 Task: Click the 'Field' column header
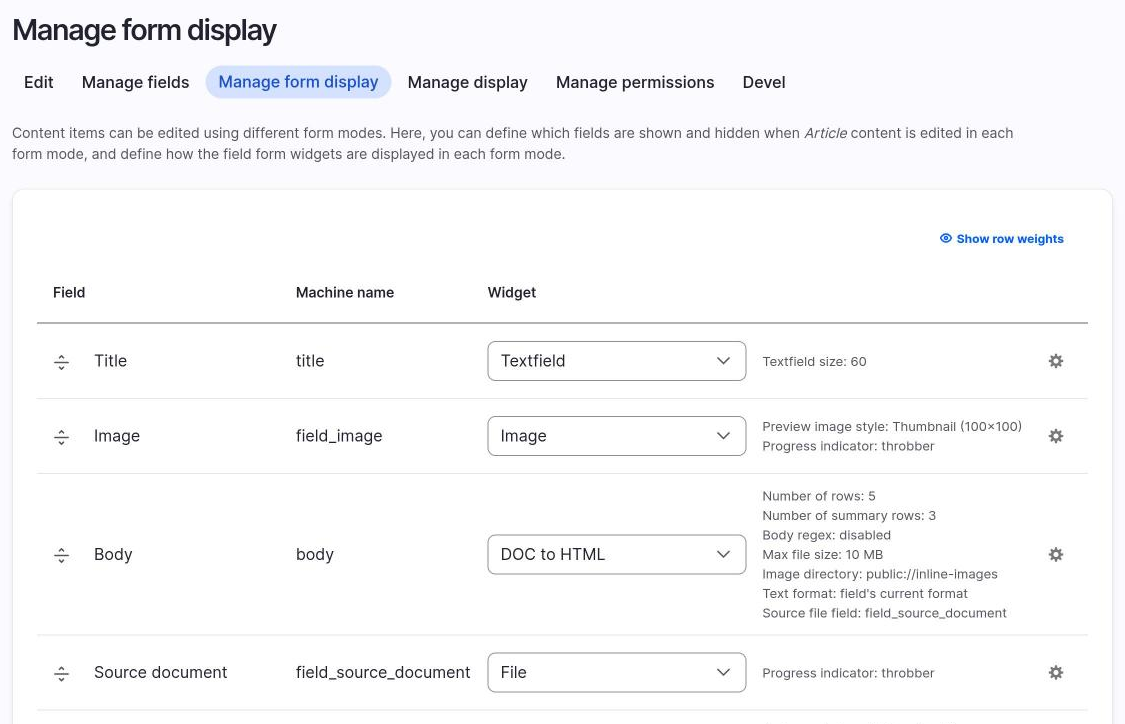pyautogui.click(x=69, y=293)
